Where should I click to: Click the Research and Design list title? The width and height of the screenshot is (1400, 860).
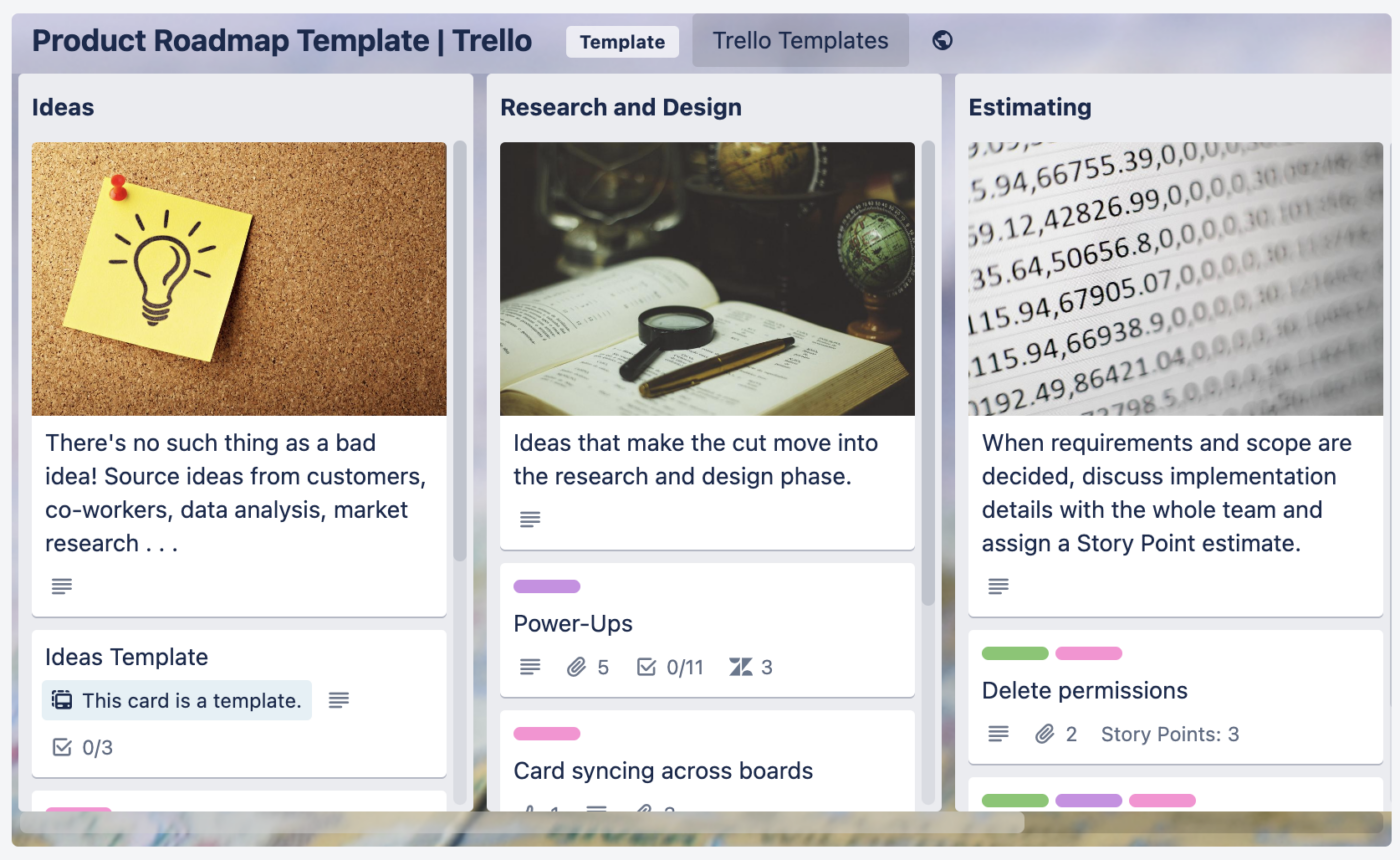tap(621, 108)
